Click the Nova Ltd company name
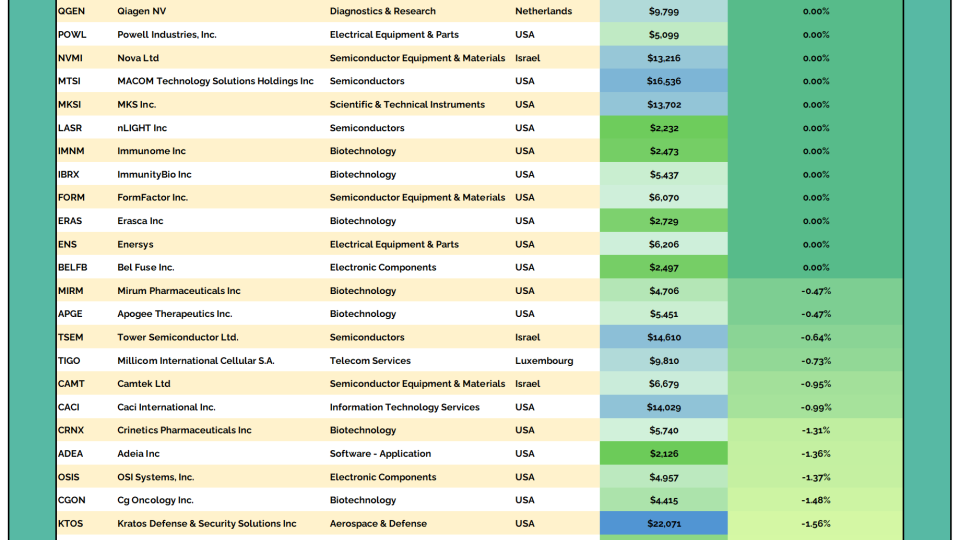 138,58
